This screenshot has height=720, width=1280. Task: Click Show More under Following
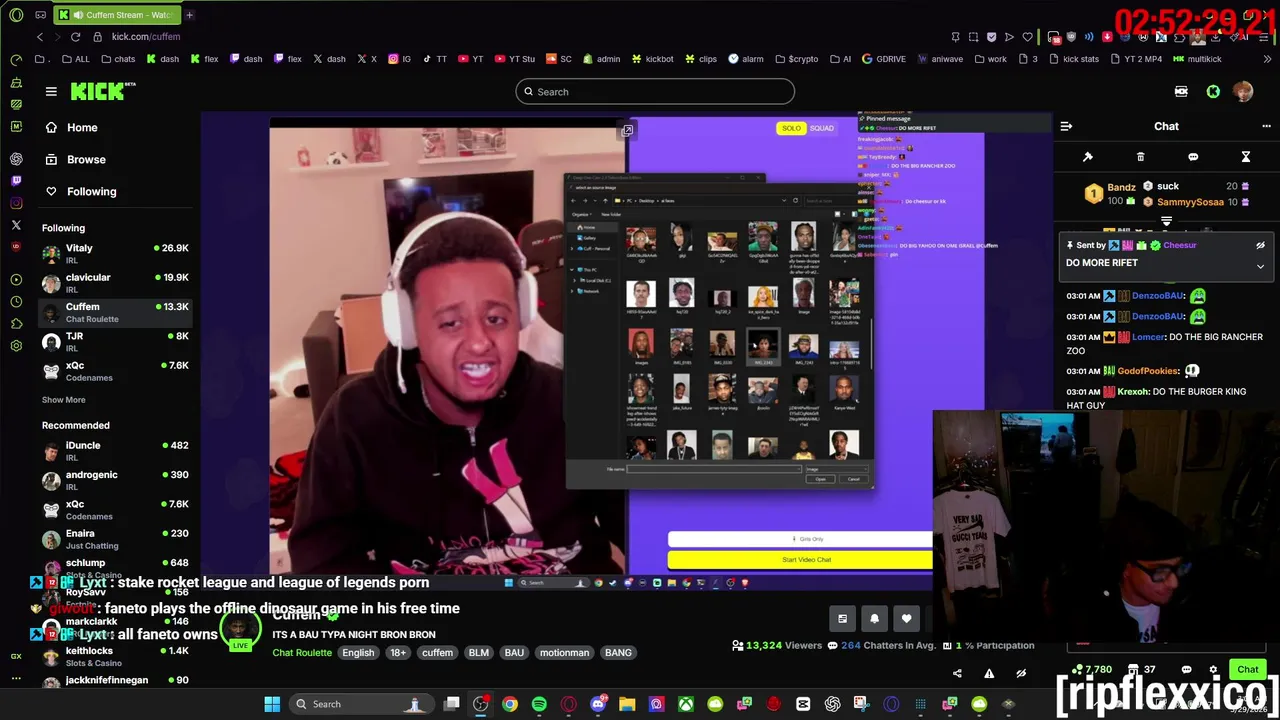(63, 400)
